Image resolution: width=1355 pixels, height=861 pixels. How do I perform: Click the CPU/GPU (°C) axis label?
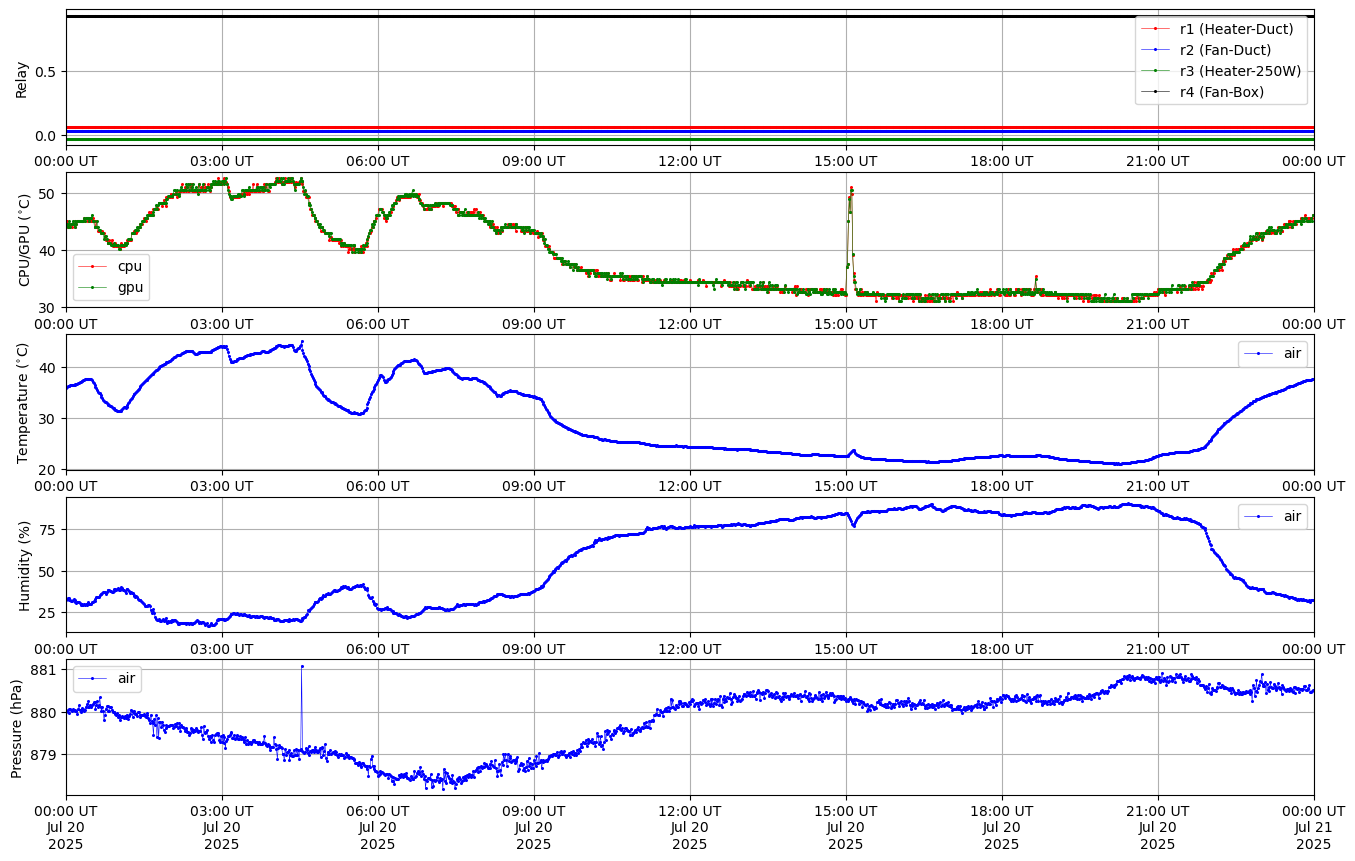25,240
